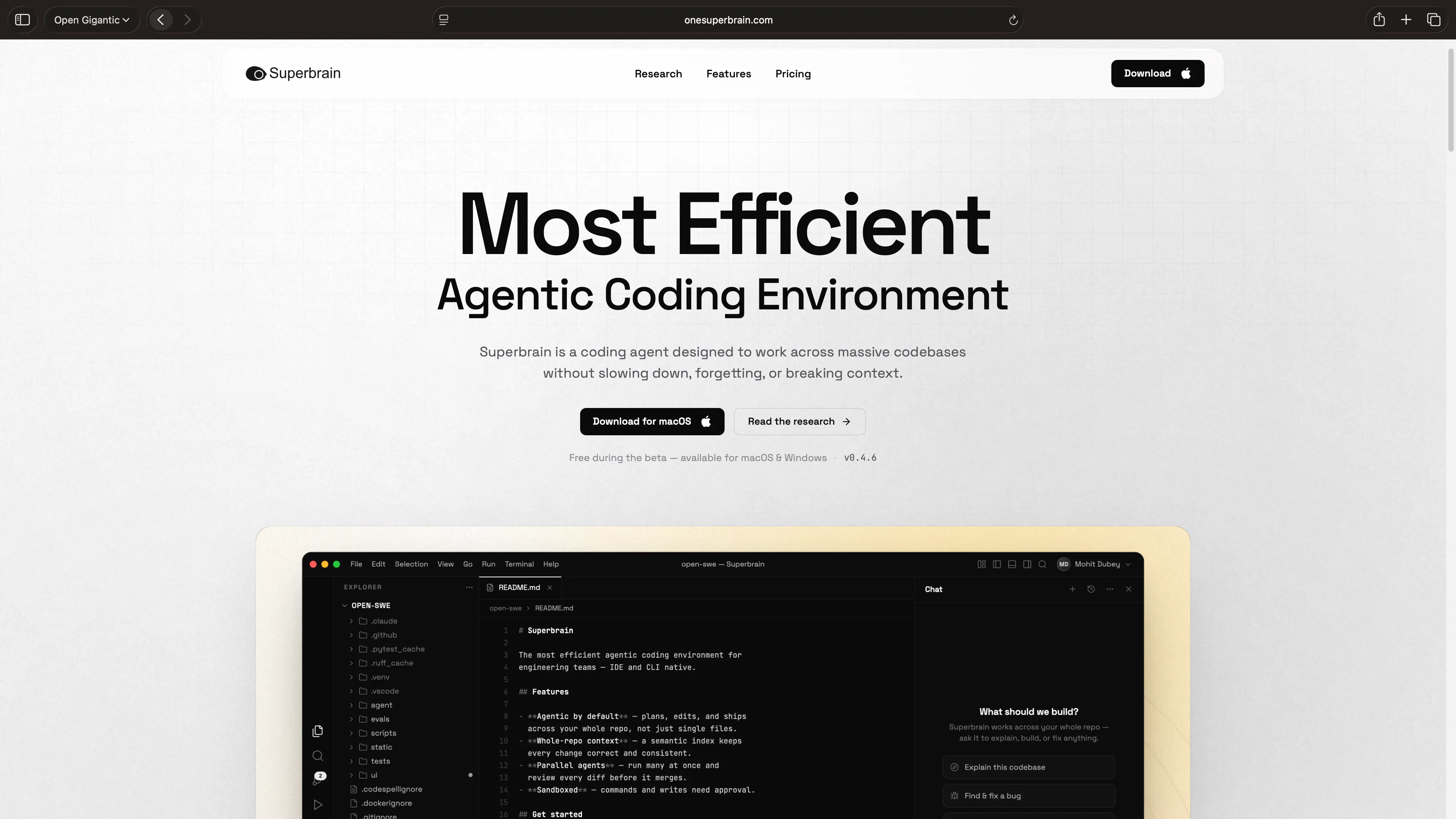1456x819 pixels.
Task: Click the open-swe breadcrumb segment
Action: [x=505, y=608]
